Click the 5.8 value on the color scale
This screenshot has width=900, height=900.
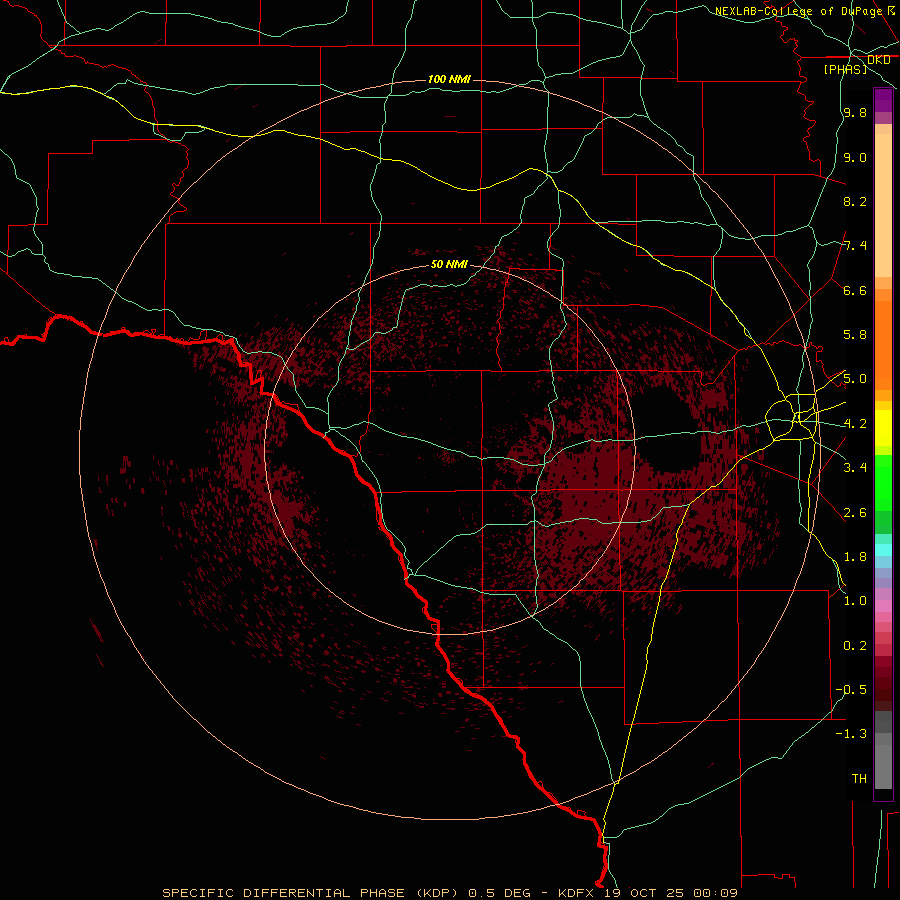pos(854,335)
